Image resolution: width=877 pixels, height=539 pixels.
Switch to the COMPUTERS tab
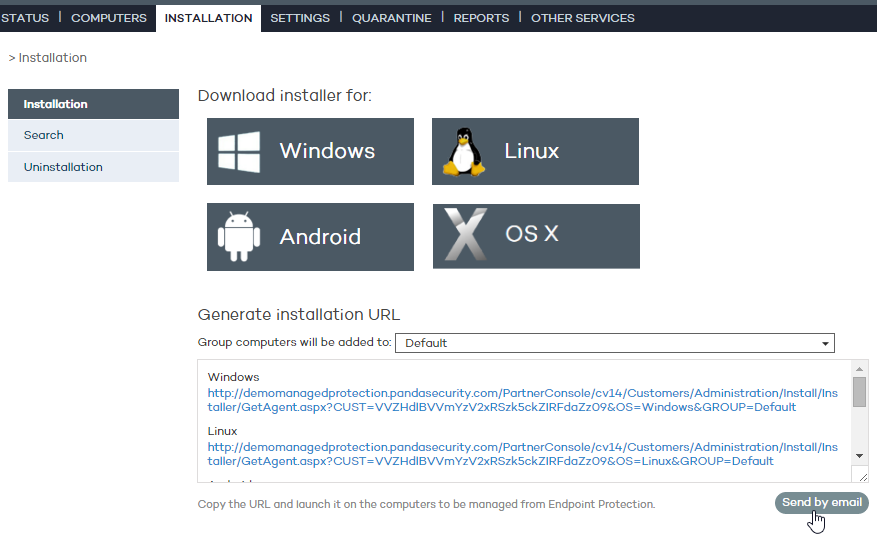109,18
